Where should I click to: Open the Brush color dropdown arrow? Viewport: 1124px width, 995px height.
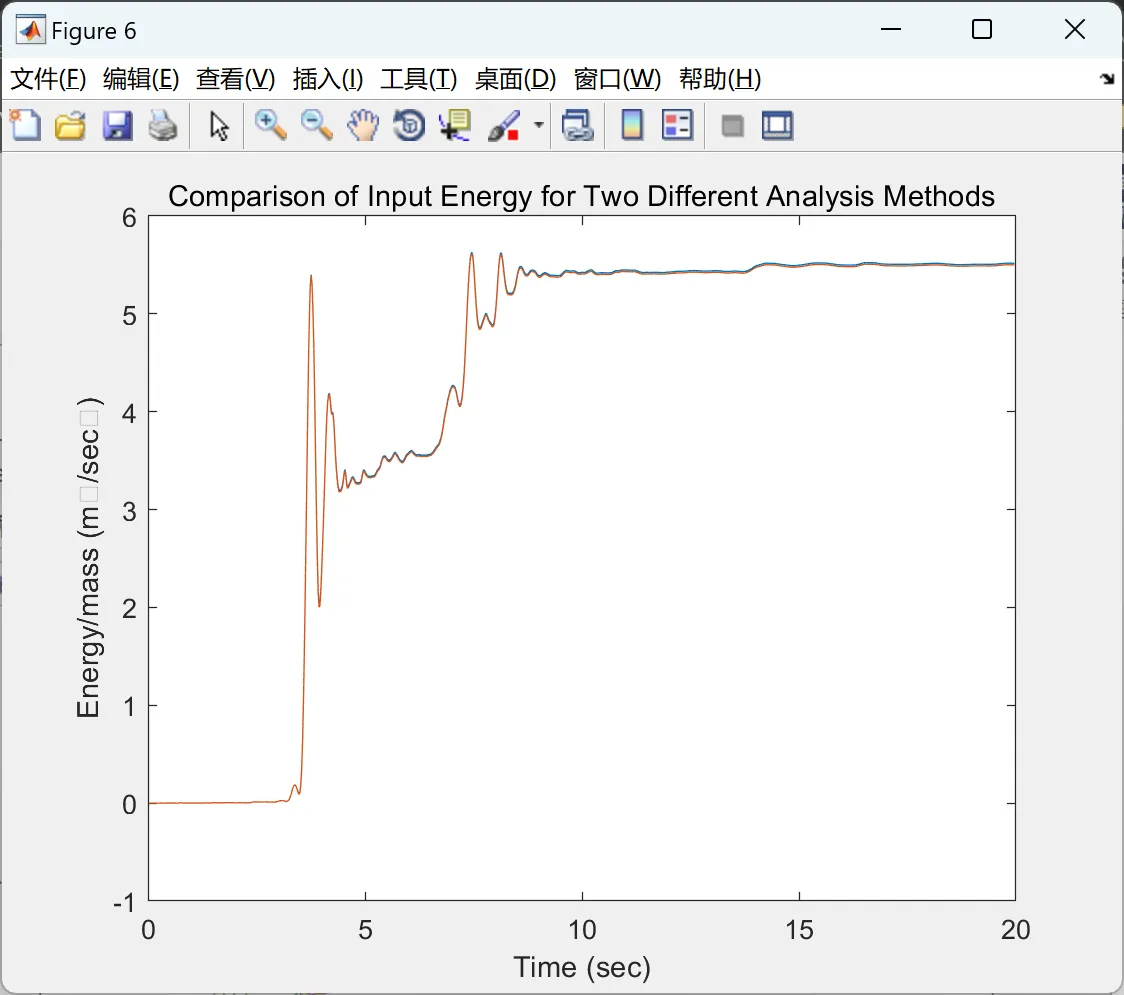point(538,125)
